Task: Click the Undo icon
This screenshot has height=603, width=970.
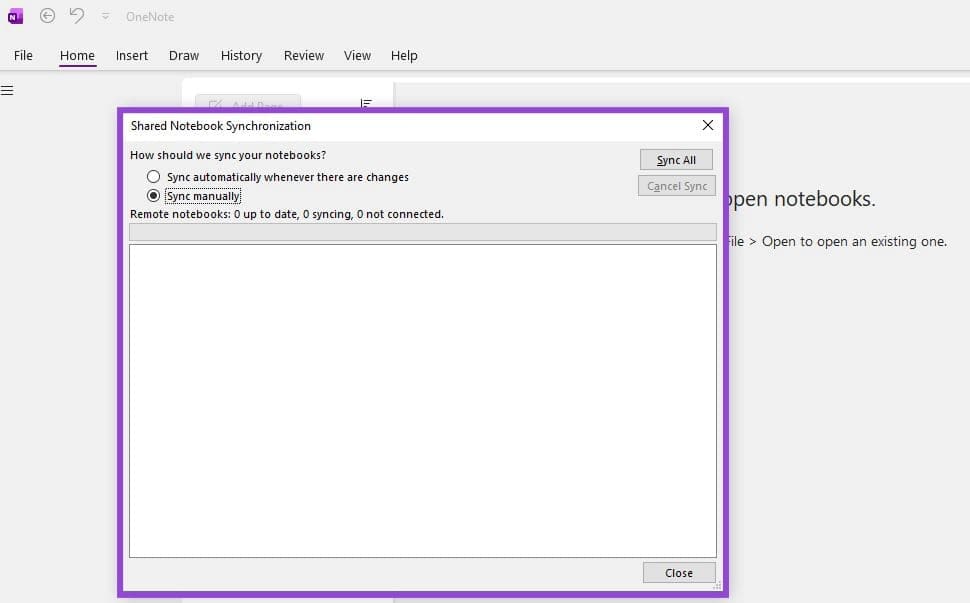Action: 76,15
